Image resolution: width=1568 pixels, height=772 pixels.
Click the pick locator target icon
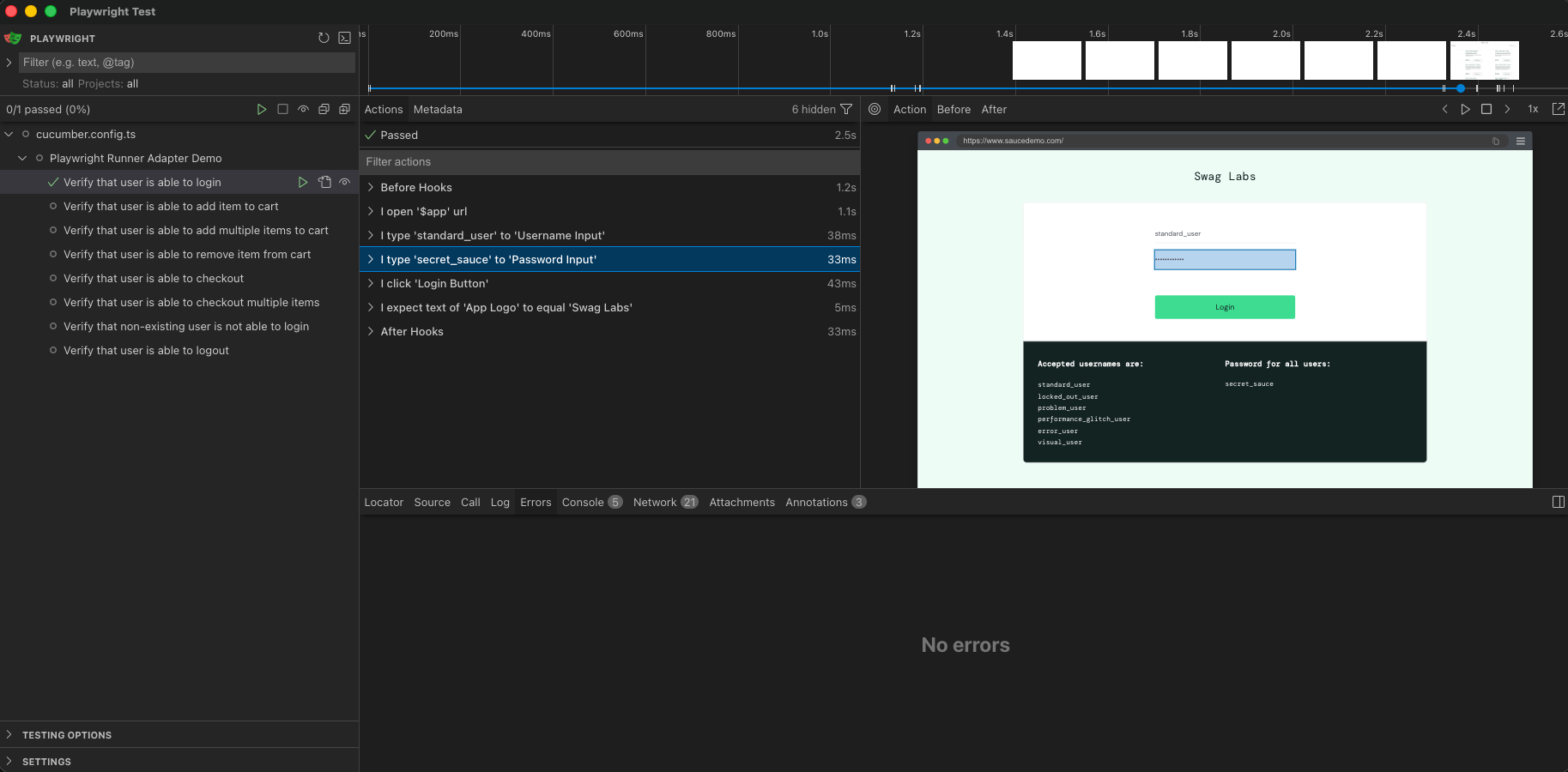pyautogui.click(x=875, y=109)
